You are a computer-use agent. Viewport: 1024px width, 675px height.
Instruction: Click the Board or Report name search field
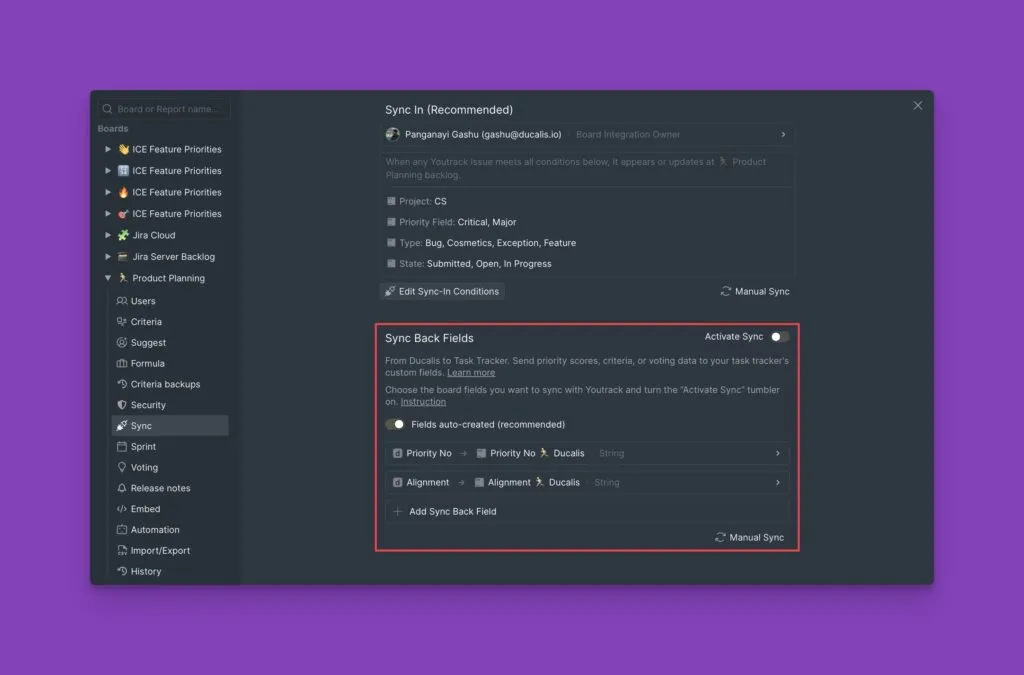coord(165,109)
